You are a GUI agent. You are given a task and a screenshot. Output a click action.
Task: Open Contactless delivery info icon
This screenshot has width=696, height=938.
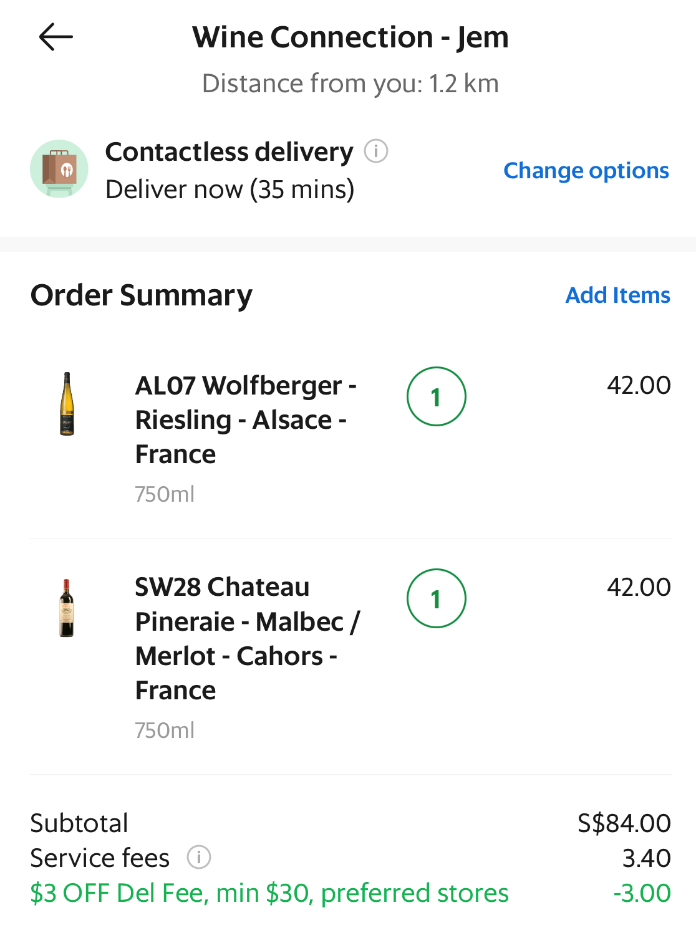(x=376, y=151)
